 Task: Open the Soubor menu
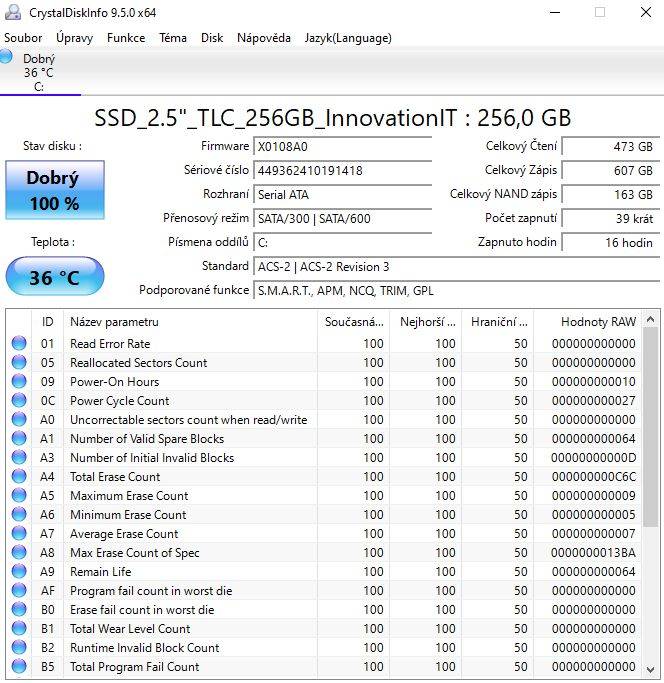click(x=23, y=38)
